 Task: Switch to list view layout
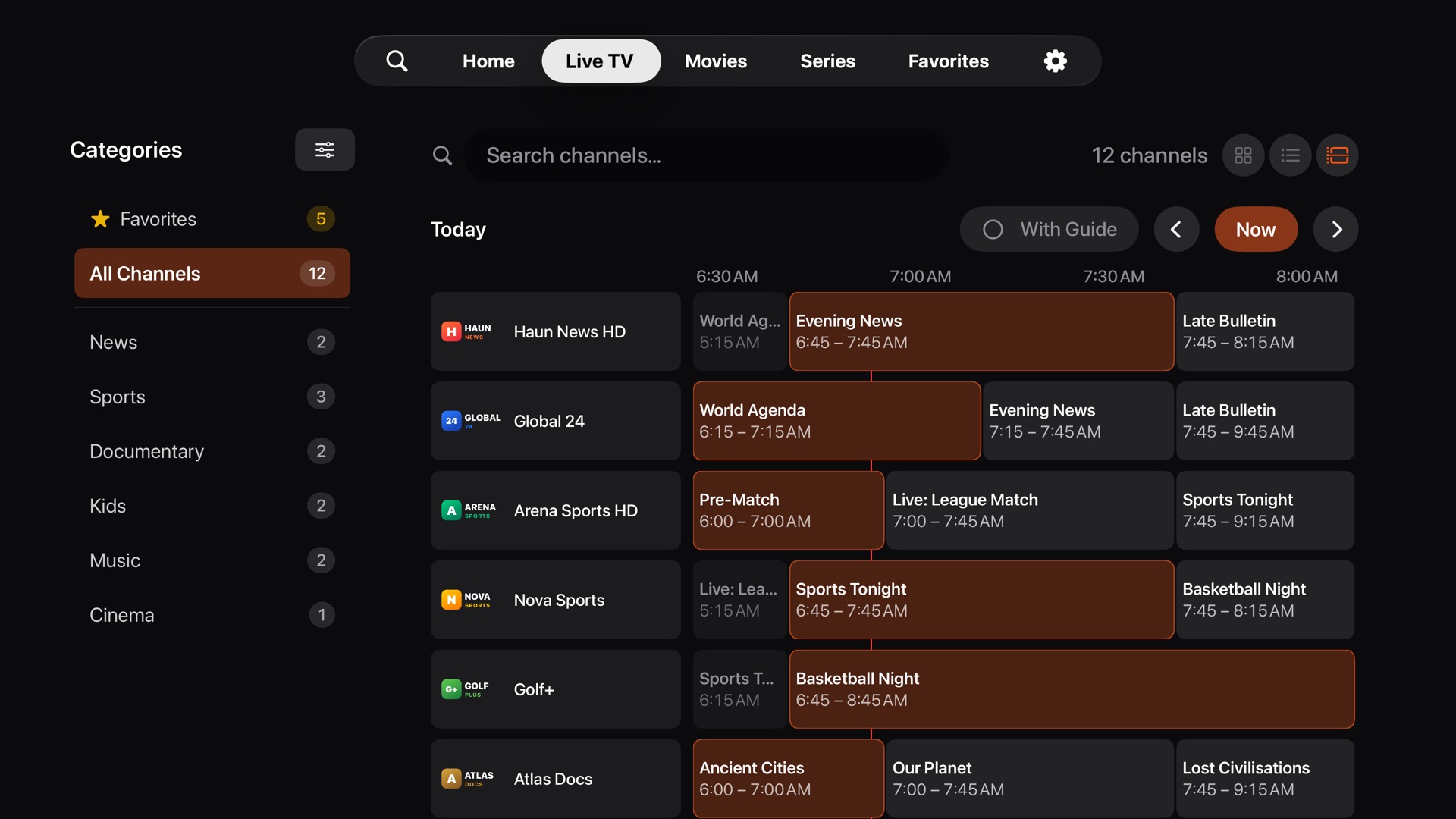[x=1290, y=155]
